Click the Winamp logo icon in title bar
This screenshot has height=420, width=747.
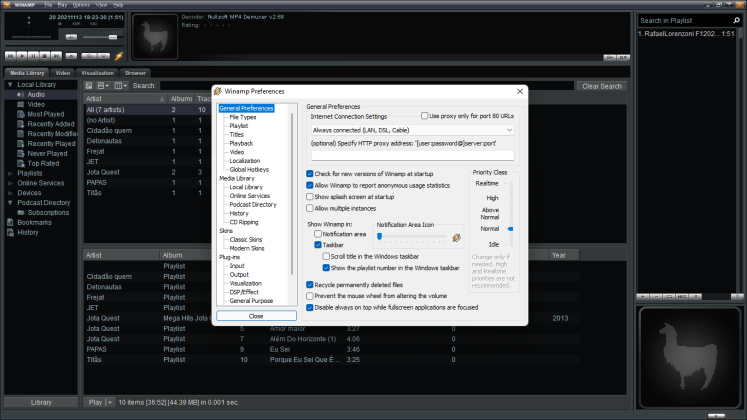coord(7,5)
